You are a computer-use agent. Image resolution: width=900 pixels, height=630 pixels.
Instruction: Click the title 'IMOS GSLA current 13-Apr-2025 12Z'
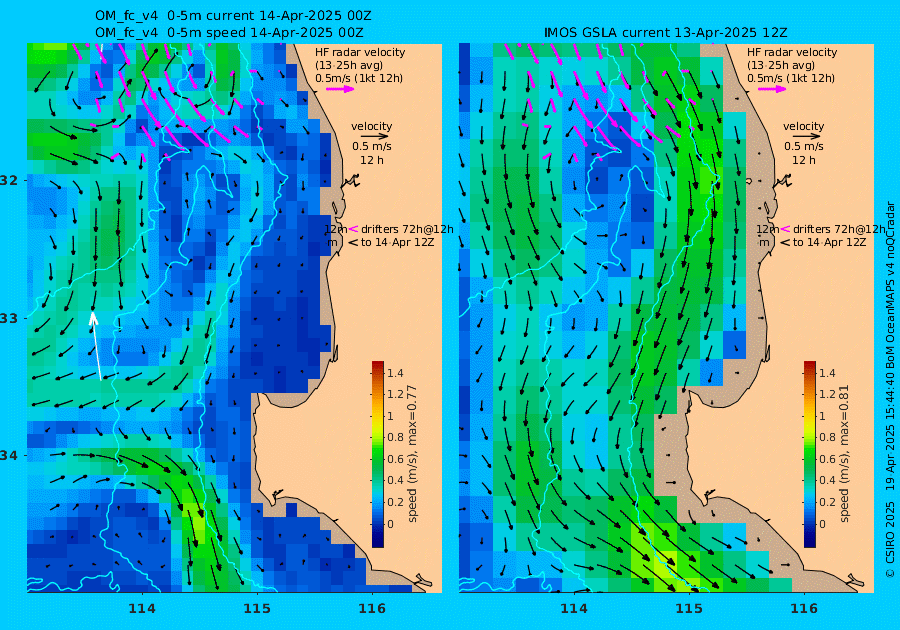click(666, 33)
